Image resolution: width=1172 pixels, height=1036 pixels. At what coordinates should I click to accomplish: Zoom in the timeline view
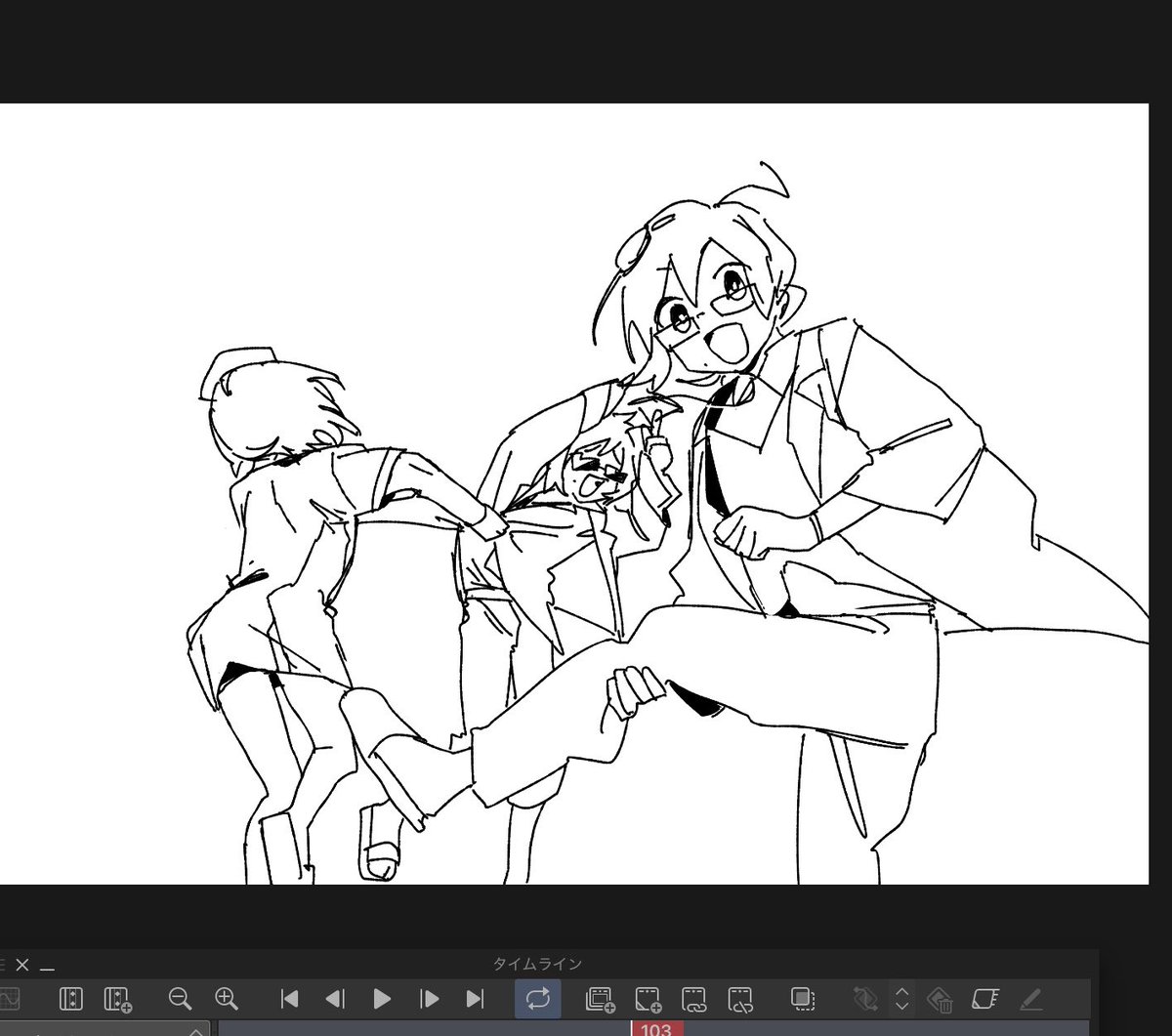tap(227, 998)
